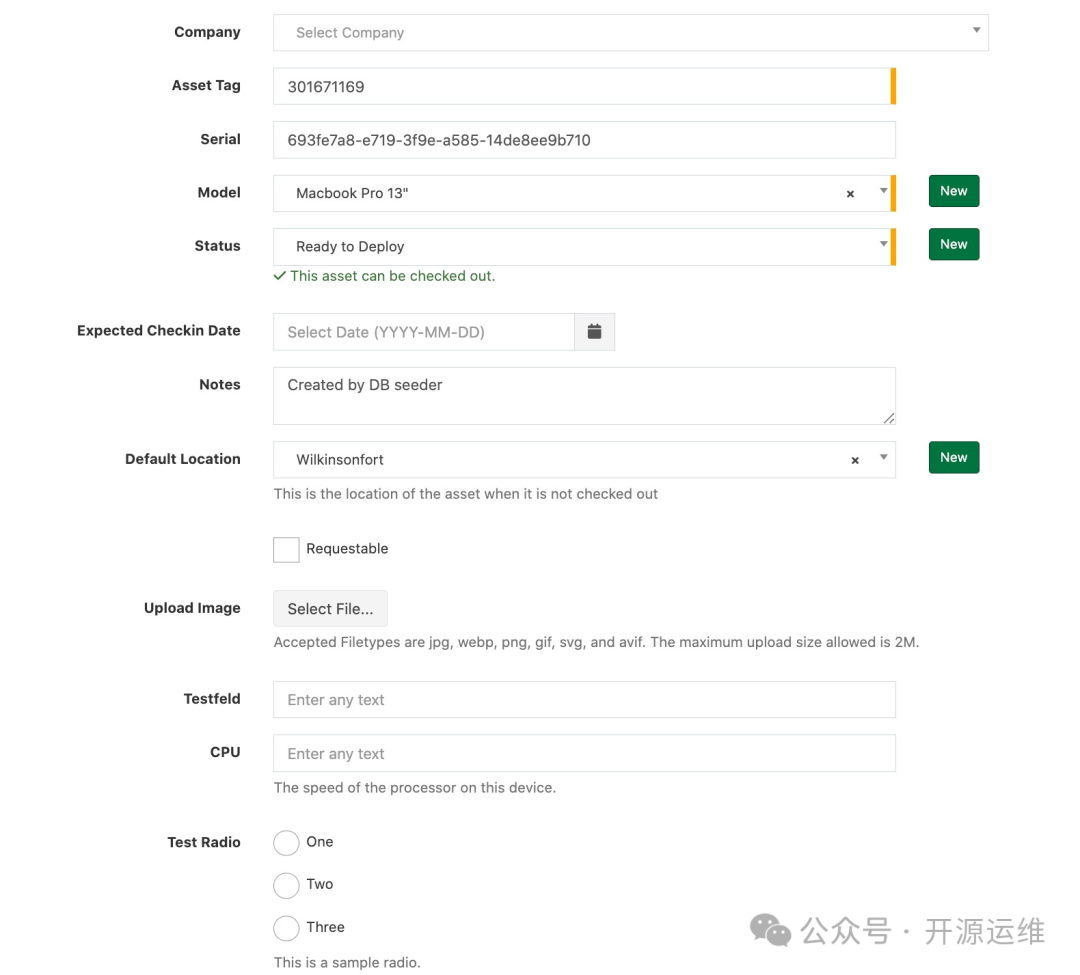Click the Test Radio label
This screenshot has height=975, width=1080.
click(204, 842)
